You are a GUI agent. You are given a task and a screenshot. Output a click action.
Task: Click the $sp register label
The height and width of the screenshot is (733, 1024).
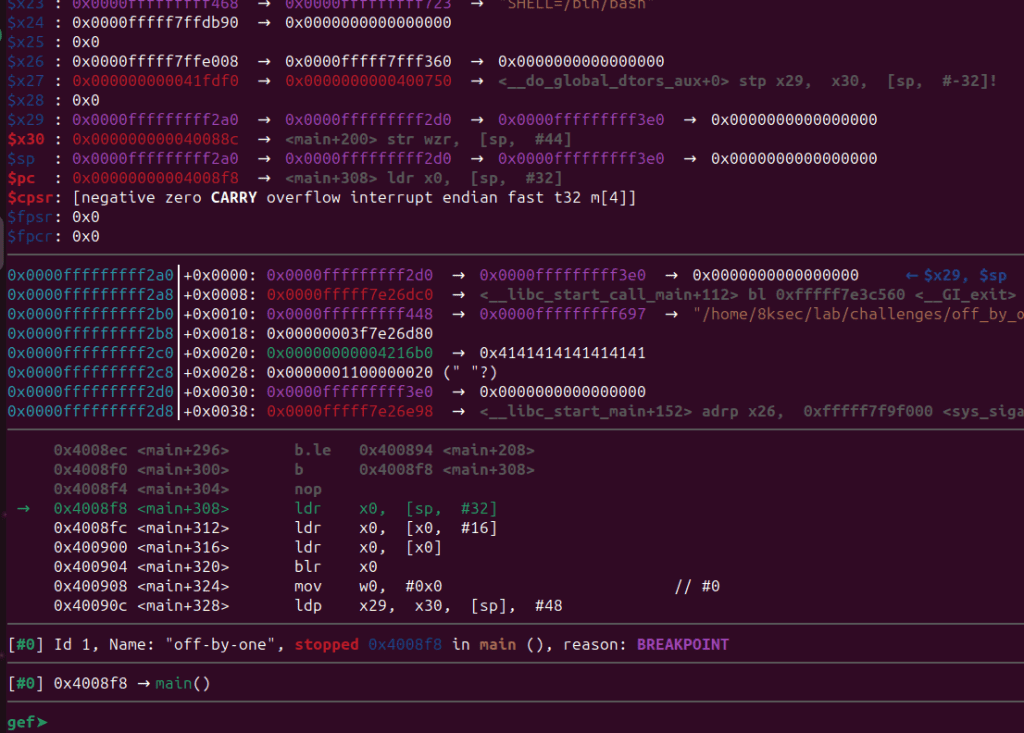(x=22, y=159)
